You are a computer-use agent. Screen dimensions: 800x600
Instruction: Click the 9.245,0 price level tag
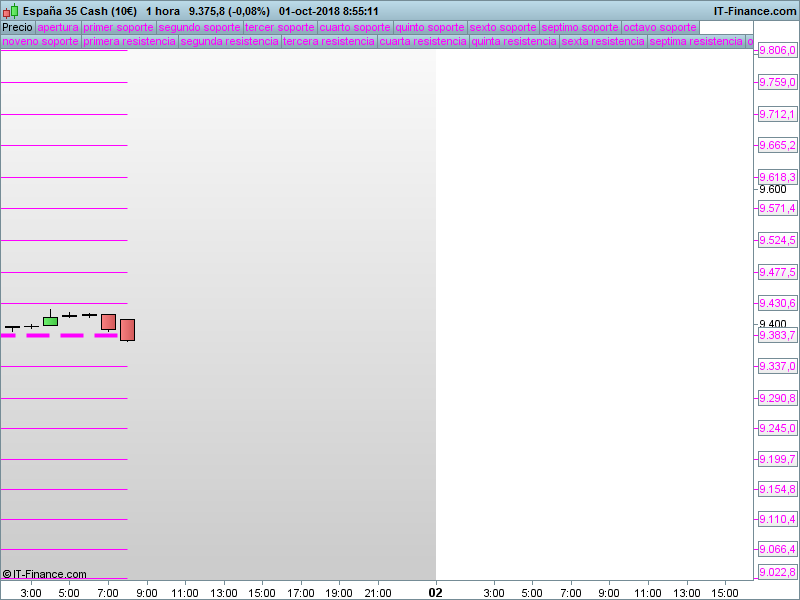777,429
